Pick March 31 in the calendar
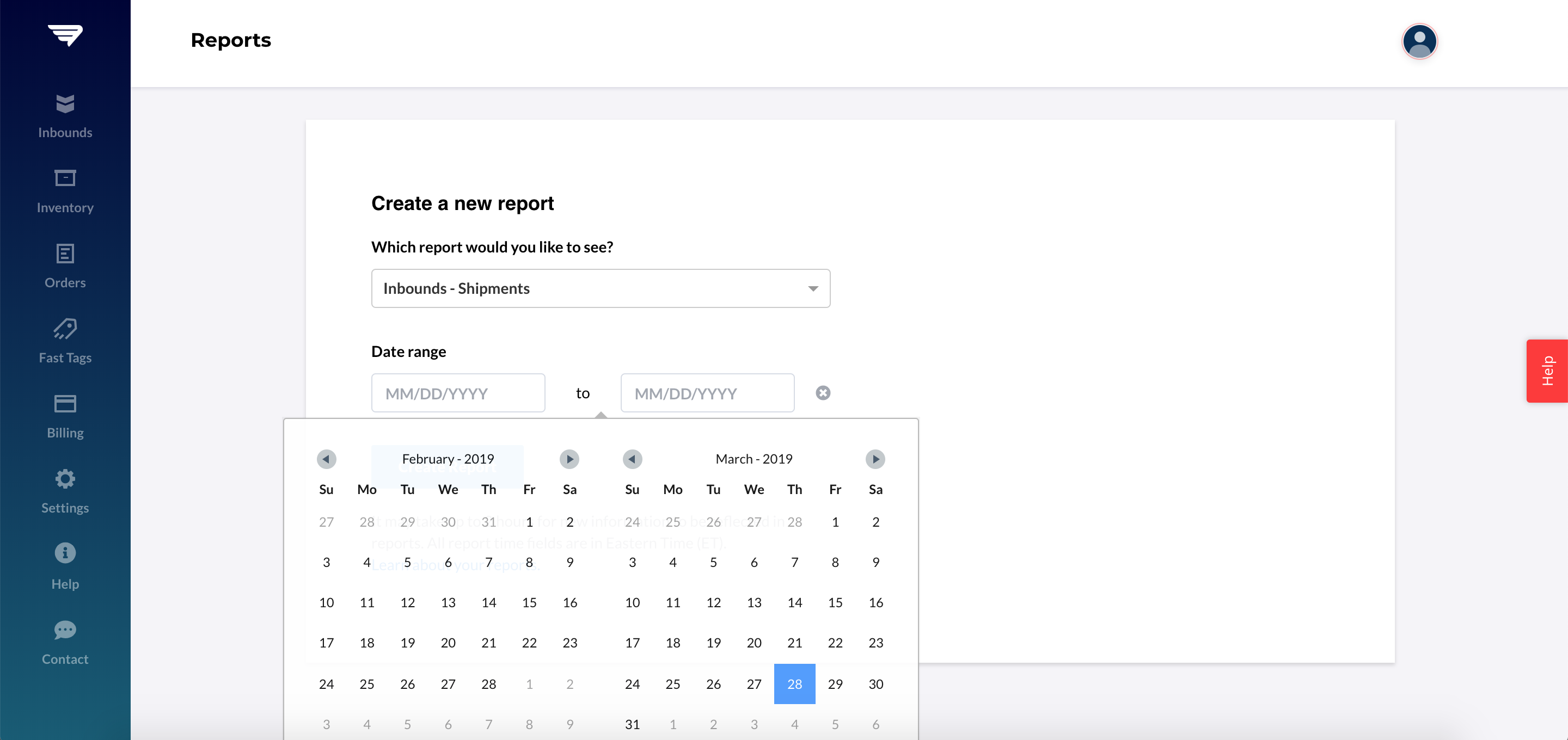1568x740 pixels. (x=633, y=724)
